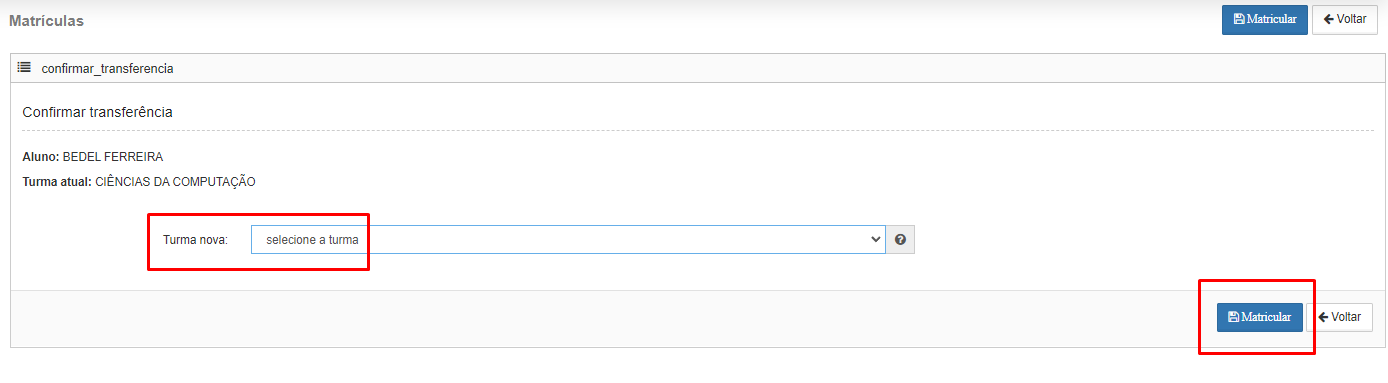The width and height of the screenshot is (1388, 383).
Task: Click the list icon beside confirmar_transferencia
Action: [x=24, y=68]
